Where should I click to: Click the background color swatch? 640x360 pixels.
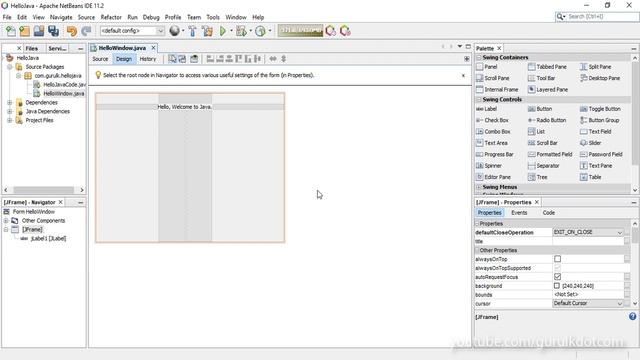pyautogui.click(x=556, y=286)
